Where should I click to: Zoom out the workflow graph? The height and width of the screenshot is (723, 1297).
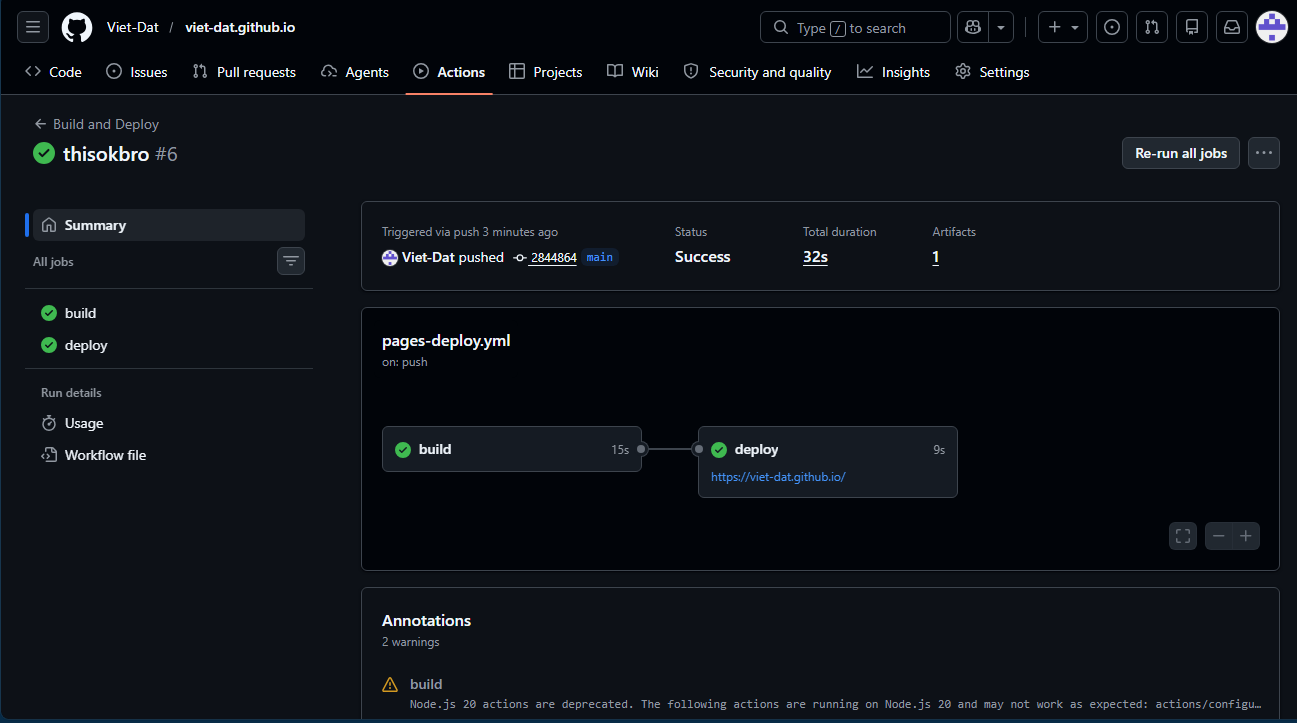(x=1219, y=536)
